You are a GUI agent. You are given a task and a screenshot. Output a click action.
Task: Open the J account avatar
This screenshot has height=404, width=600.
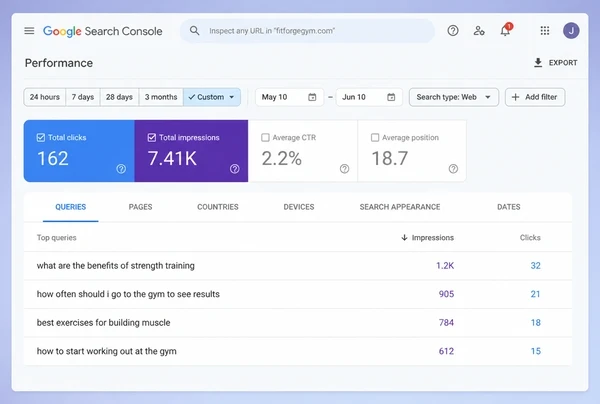click(x=571, y=31)
